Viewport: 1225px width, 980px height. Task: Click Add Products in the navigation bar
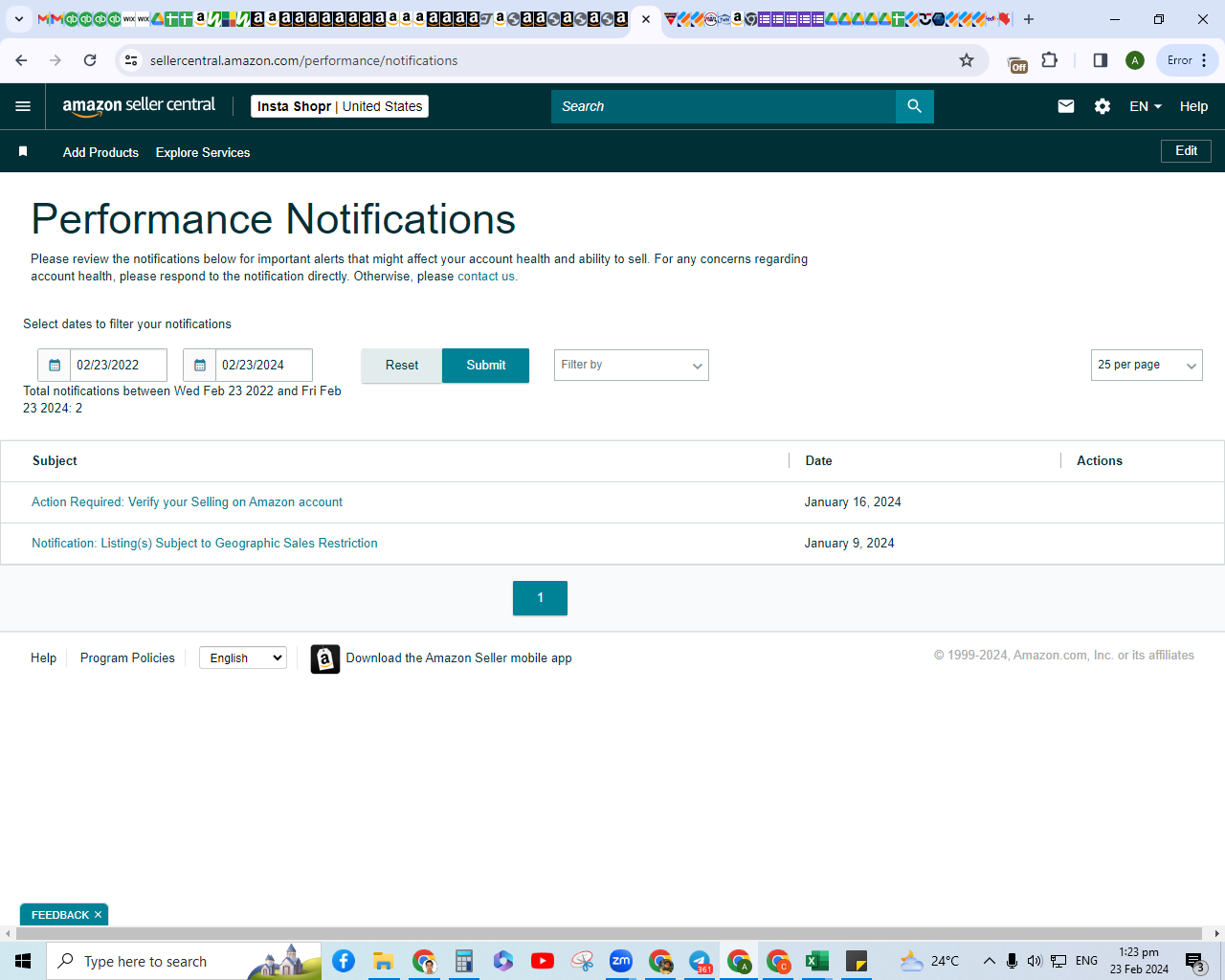click(100, 152)
